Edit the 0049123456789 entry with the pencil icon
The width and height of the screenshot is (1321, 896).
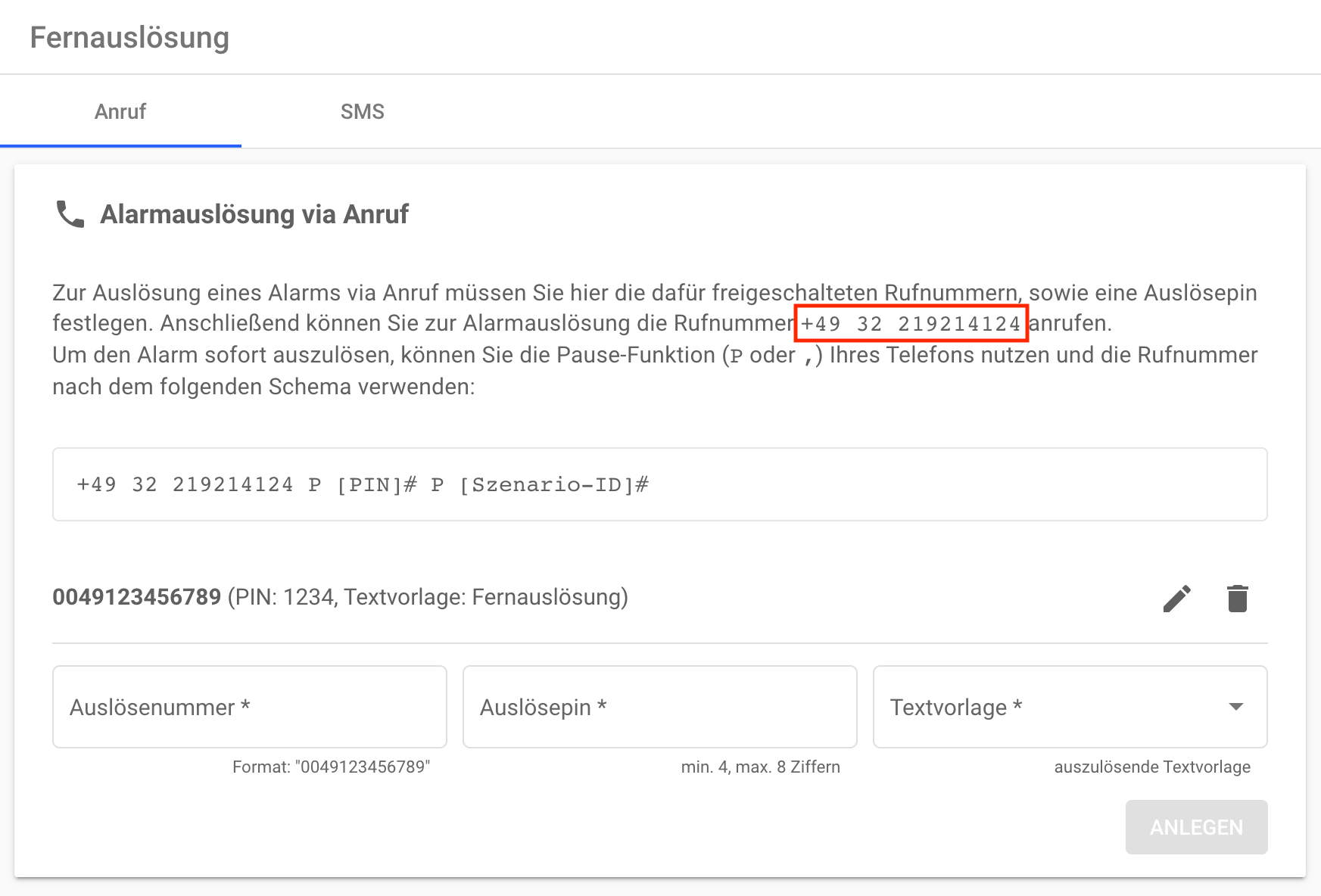click(x=1176, y=598)
